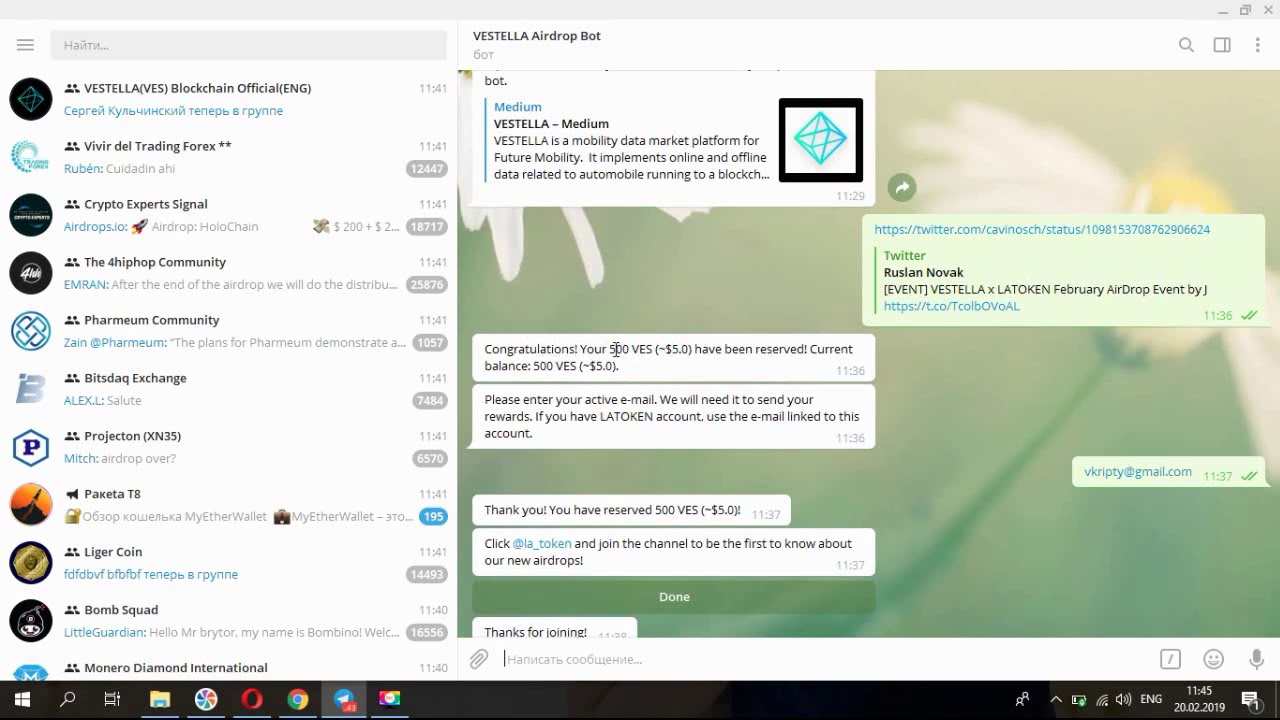Open Crypto Experts Signal chat
The image size is (1280, 720).
point(229,215)
